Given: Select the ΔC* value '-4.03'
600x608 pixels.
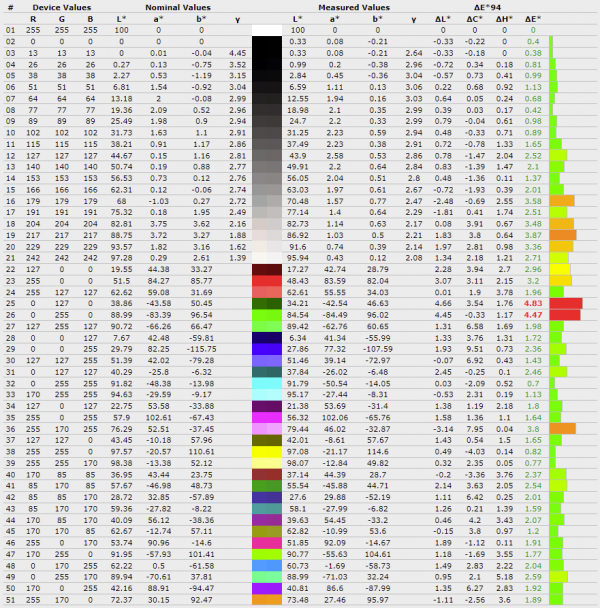Looking at the screenshot, I should coord(474,452).
